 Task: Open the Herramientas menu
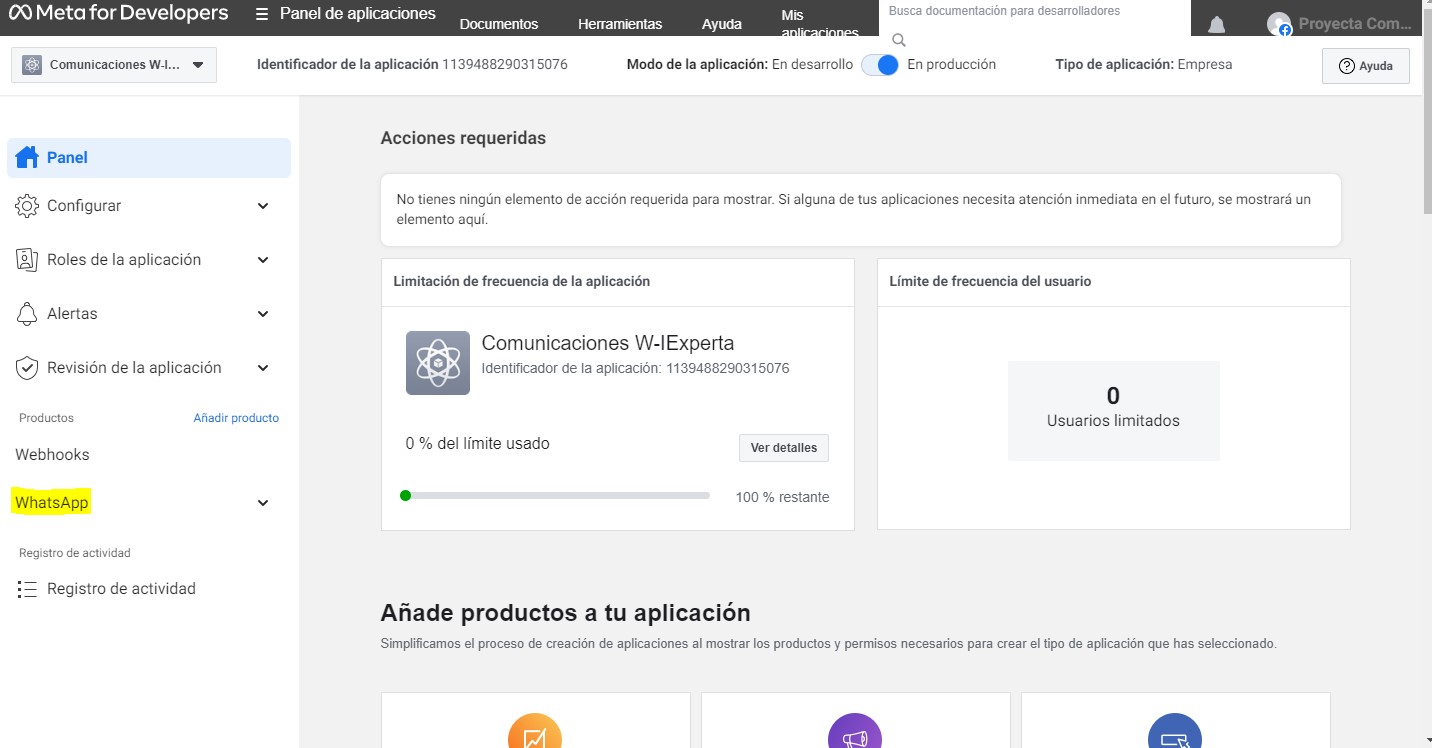tap(620, 24)
